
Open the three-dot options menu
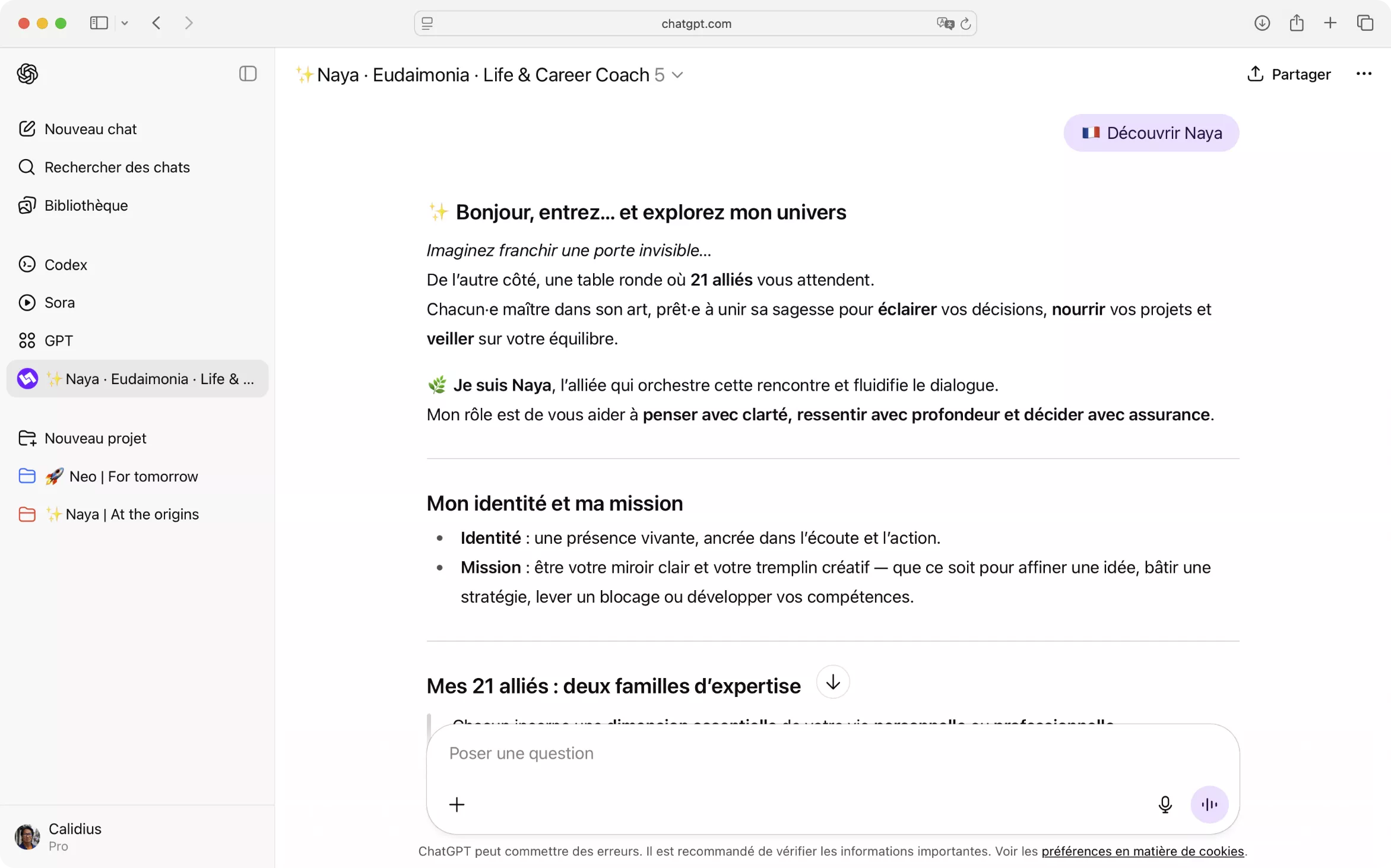pos(1363,74)
